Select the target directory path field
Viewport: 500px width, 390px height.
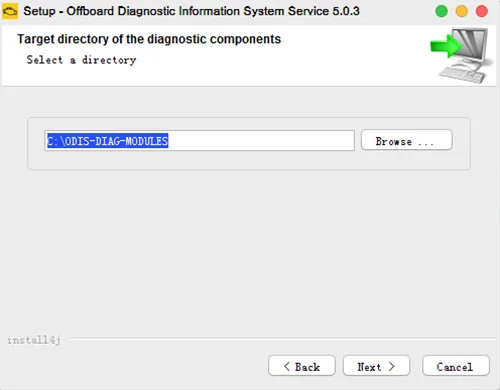pos(199,141)
